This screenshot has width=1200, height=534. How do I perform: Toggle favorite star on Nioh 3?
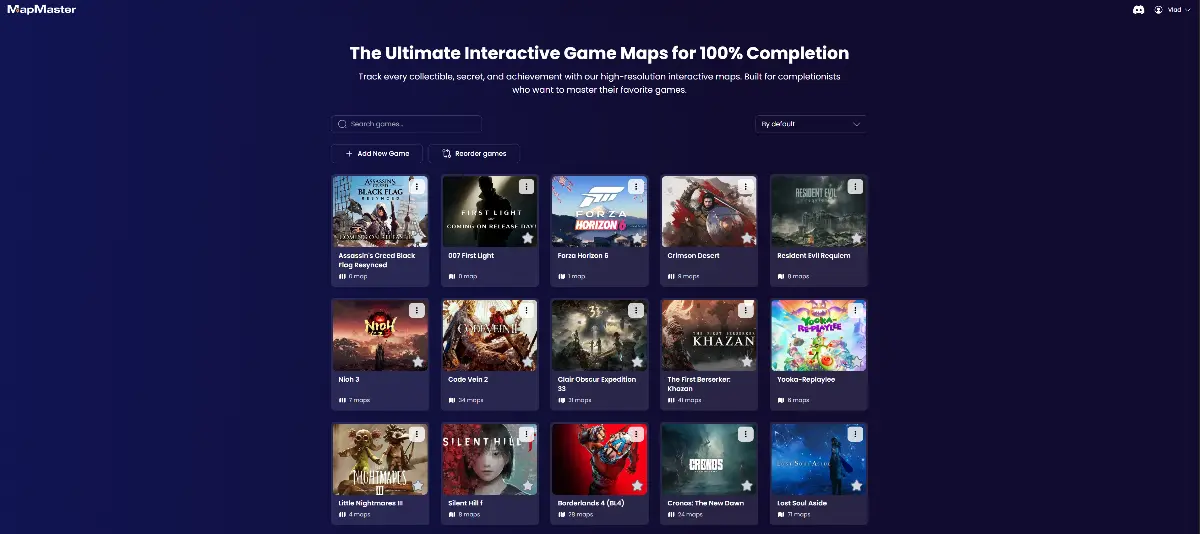pyautogui.click(x=417, y=362)
